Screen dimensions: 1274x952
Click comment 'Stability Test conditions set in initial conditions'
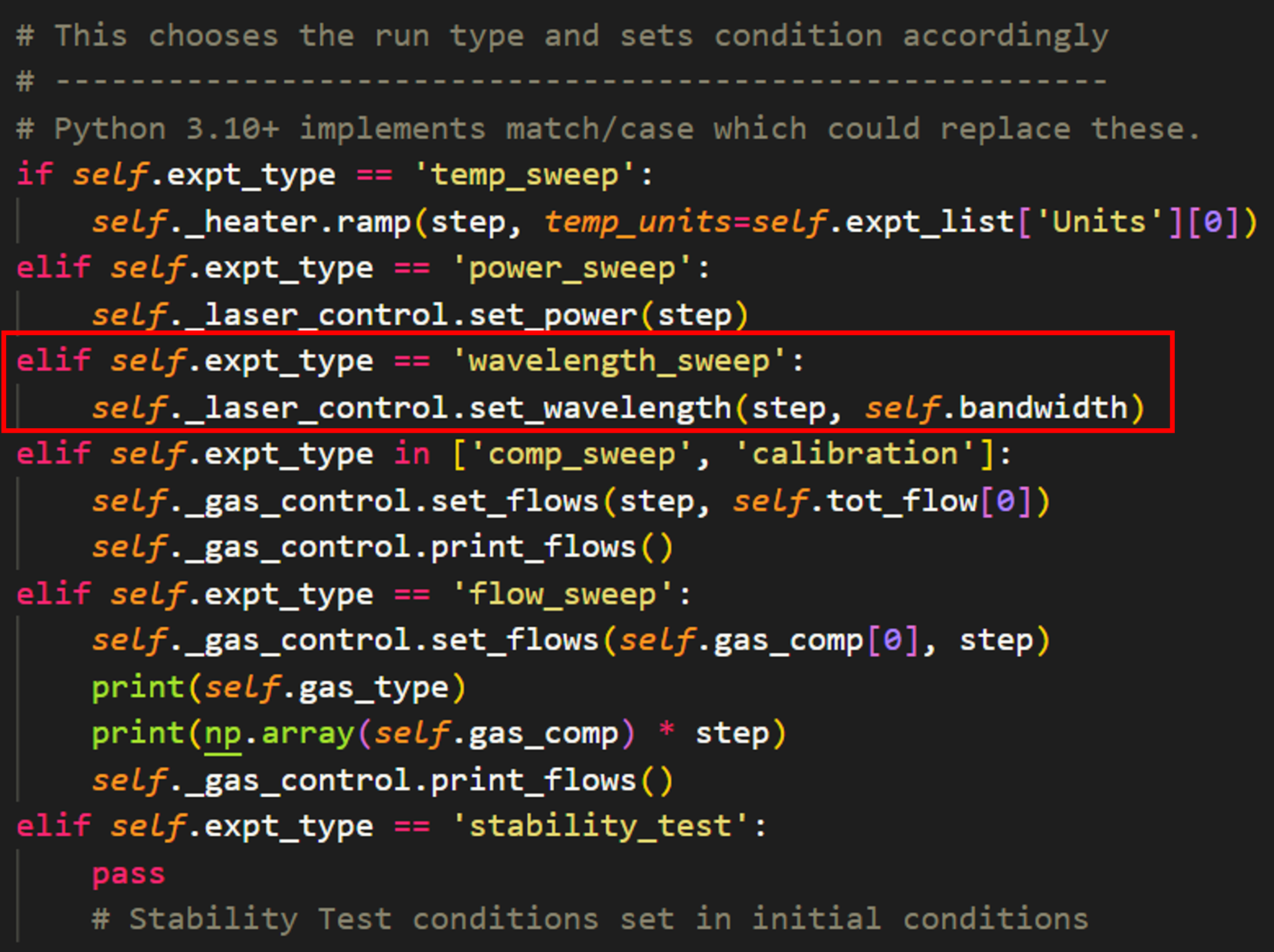[590, 919]
